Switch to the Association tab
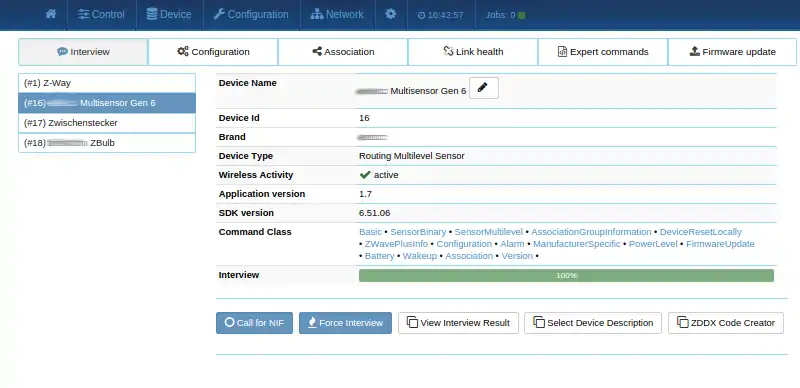Viewport: 800px width, 388px height. coord(343,52)
